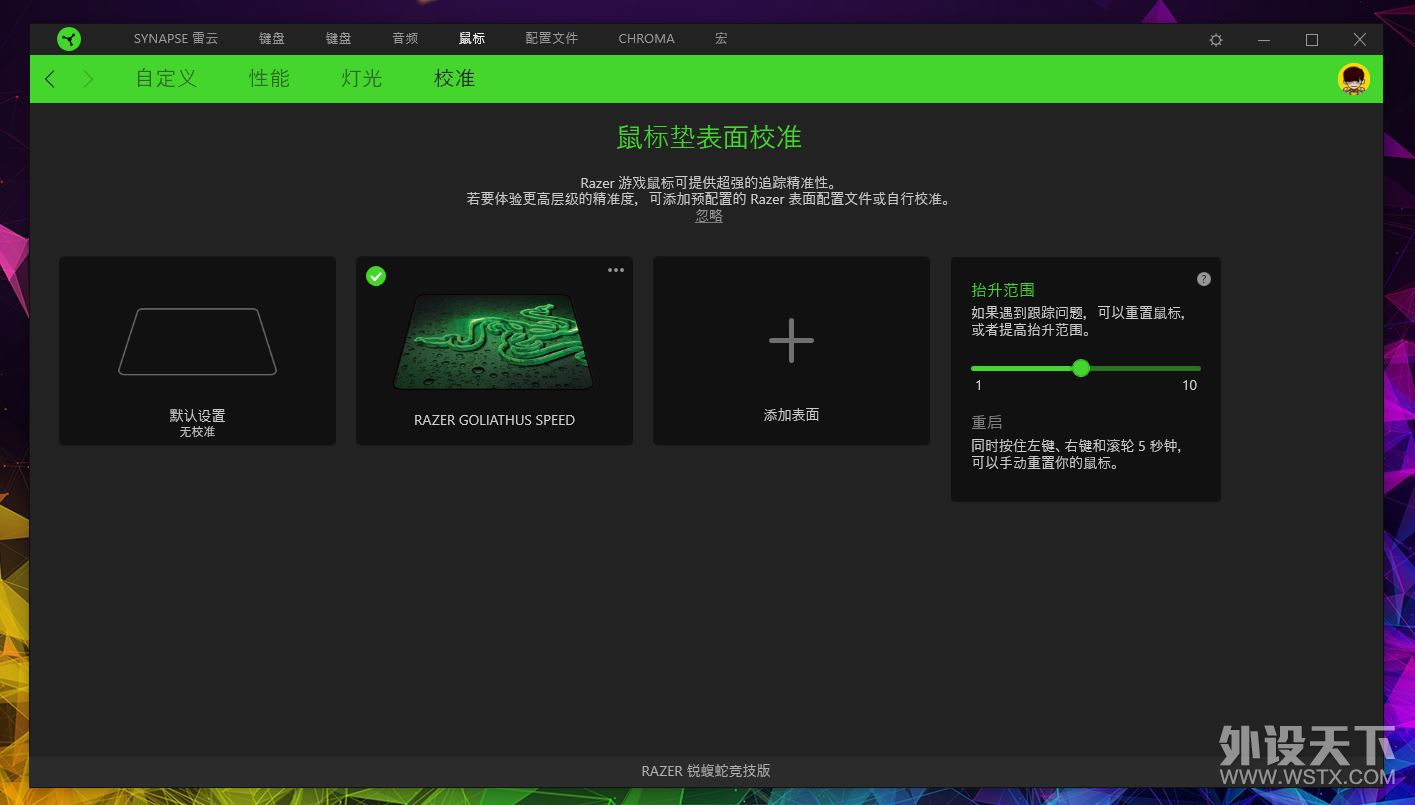Click the 重启 heading
Viewport: 1415px width, 805px height.
(x=986, y=423)
